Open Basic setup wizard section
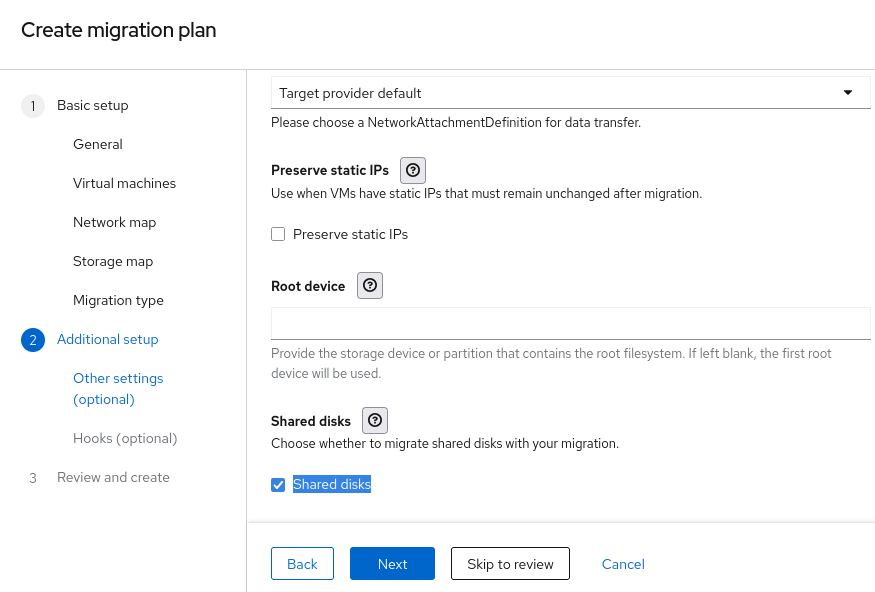Viewport: 875px width, 592px height. point(93,106)
